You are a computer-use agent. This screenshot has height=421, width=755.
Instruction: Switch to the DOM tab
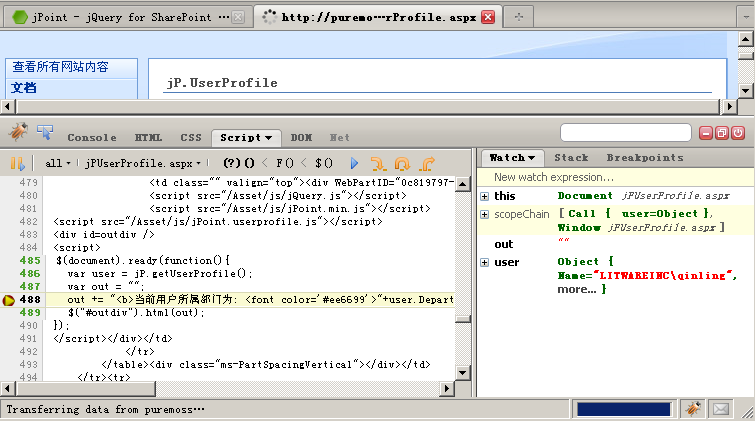[301, 138]
